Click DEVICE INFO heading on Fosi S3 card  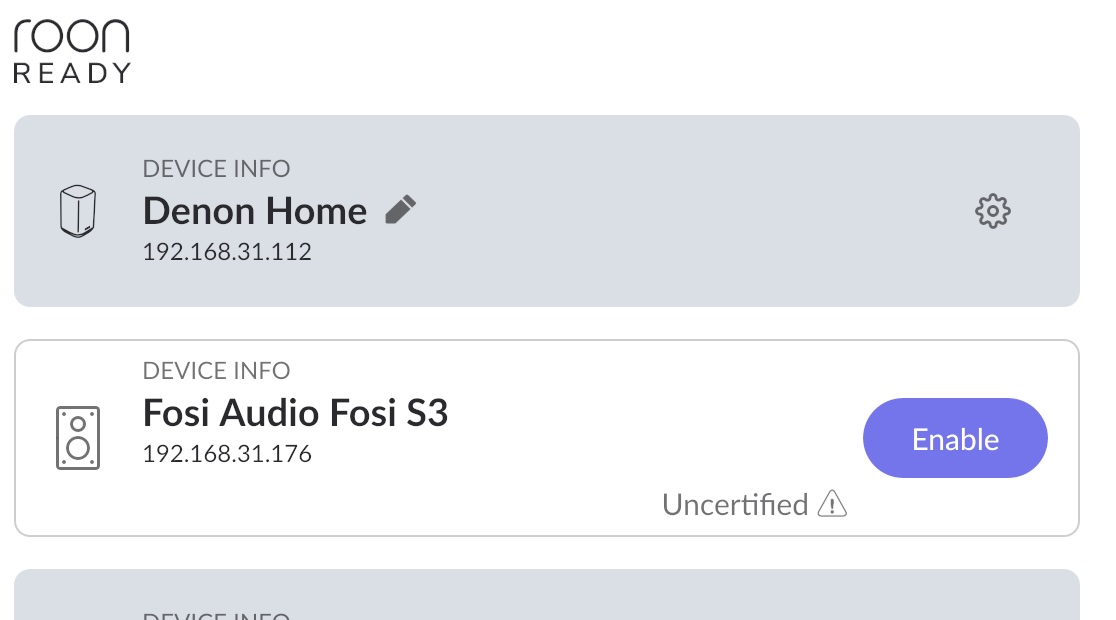click(216, 370)
